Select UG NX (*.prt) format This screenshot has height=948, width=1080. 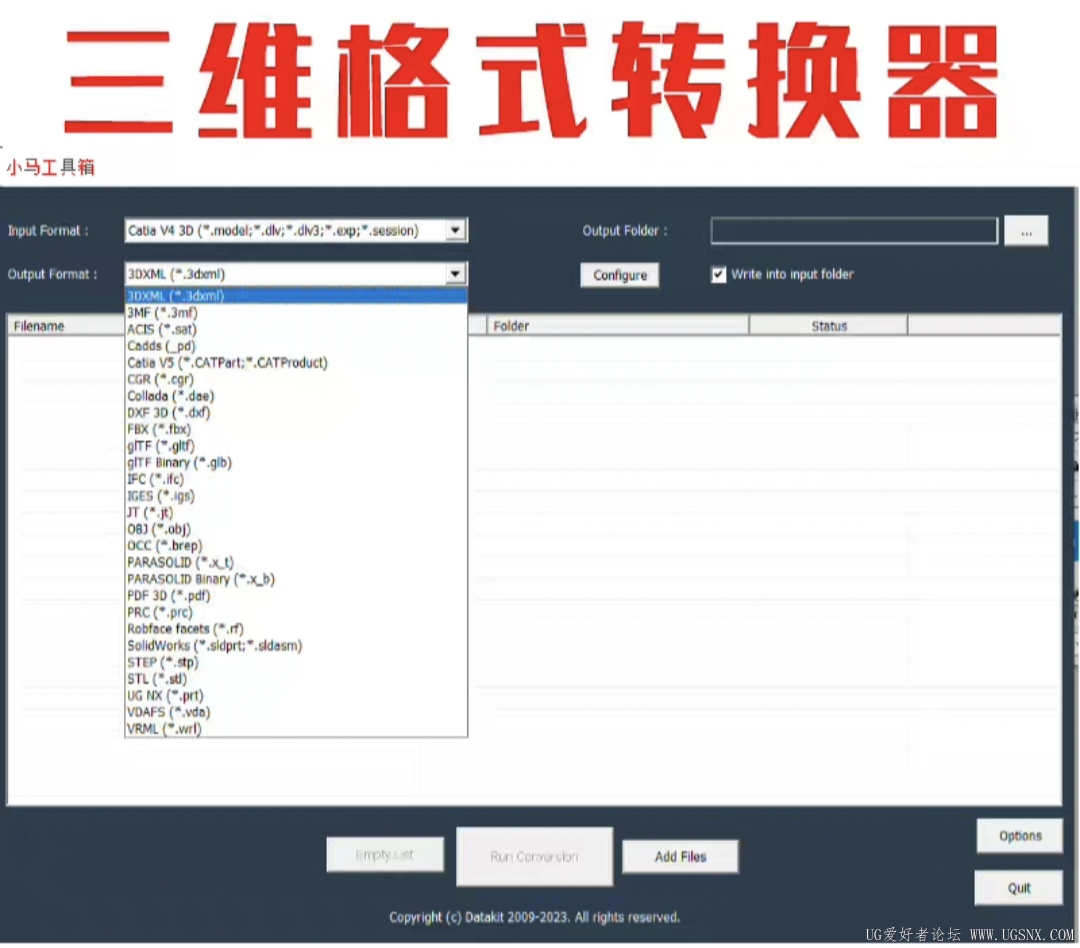click(x=295, y=696)
